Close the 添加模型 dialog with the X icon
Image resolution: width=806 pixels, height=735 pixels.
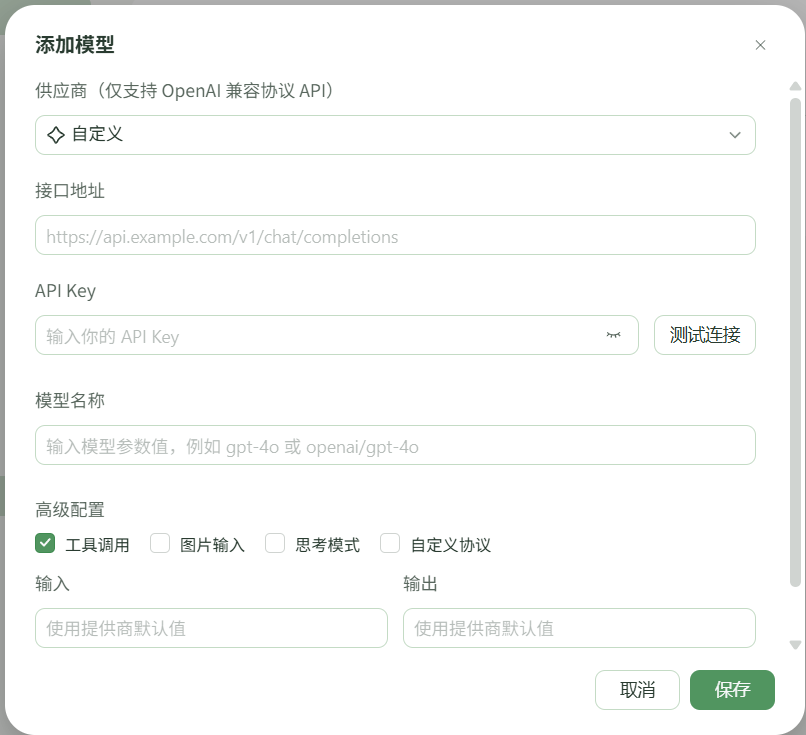pos(760,45)
